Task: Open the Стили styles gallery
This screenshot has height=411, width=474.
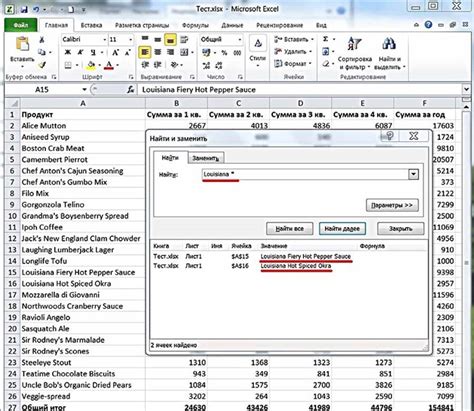Action: click(258, 50)
